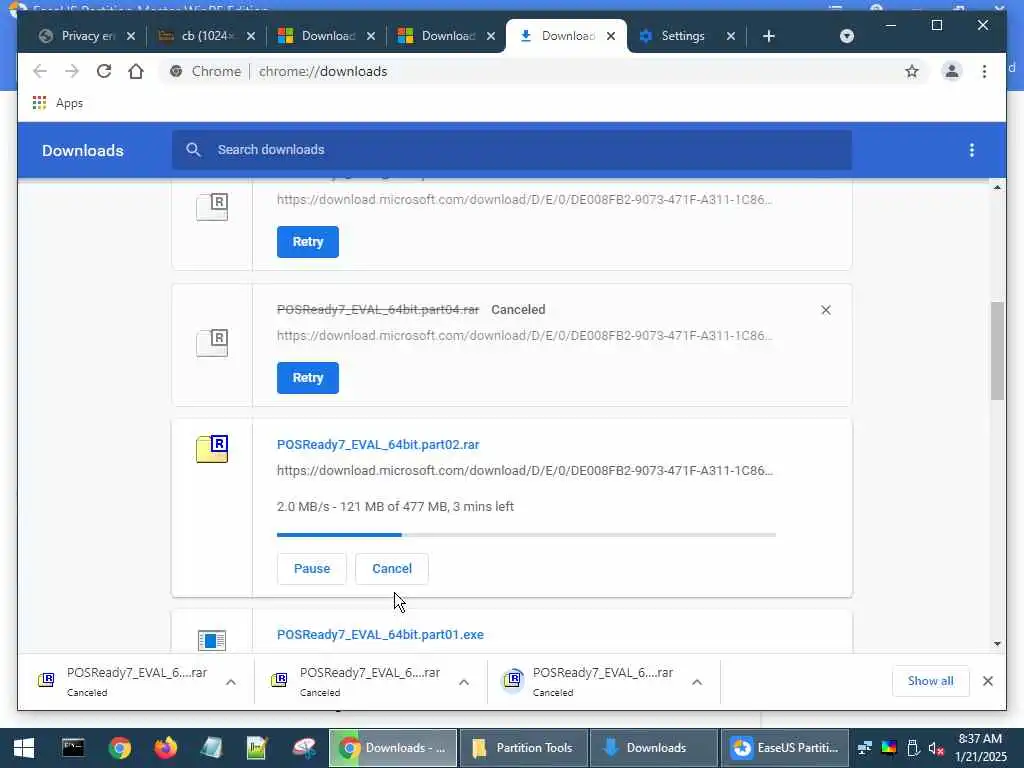The height and width of the screenshot is (768, 1024).
Task: Click Show all downloads button
Action: 931,681
